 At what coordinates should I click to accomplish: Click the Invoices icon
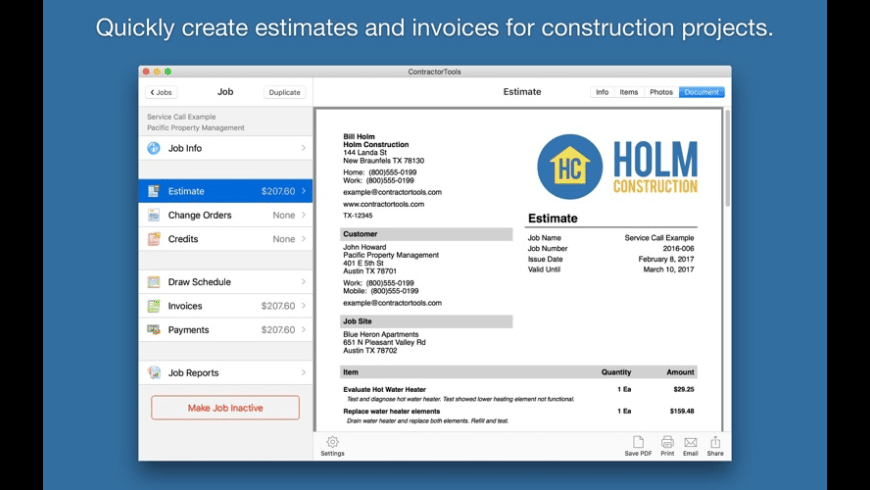point(154,306)
